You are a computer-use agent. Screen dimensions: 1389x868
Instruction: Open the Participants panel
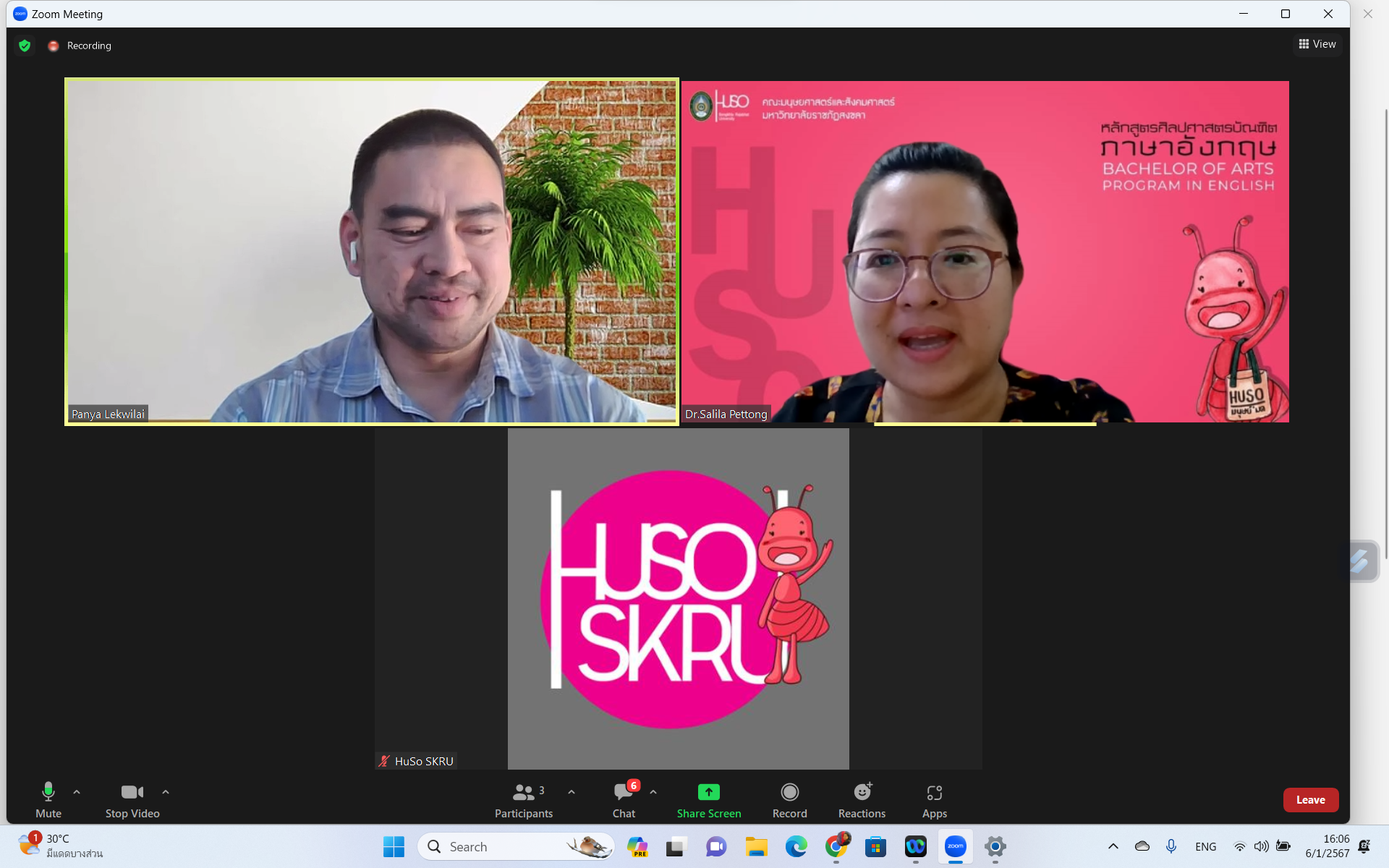524,800
